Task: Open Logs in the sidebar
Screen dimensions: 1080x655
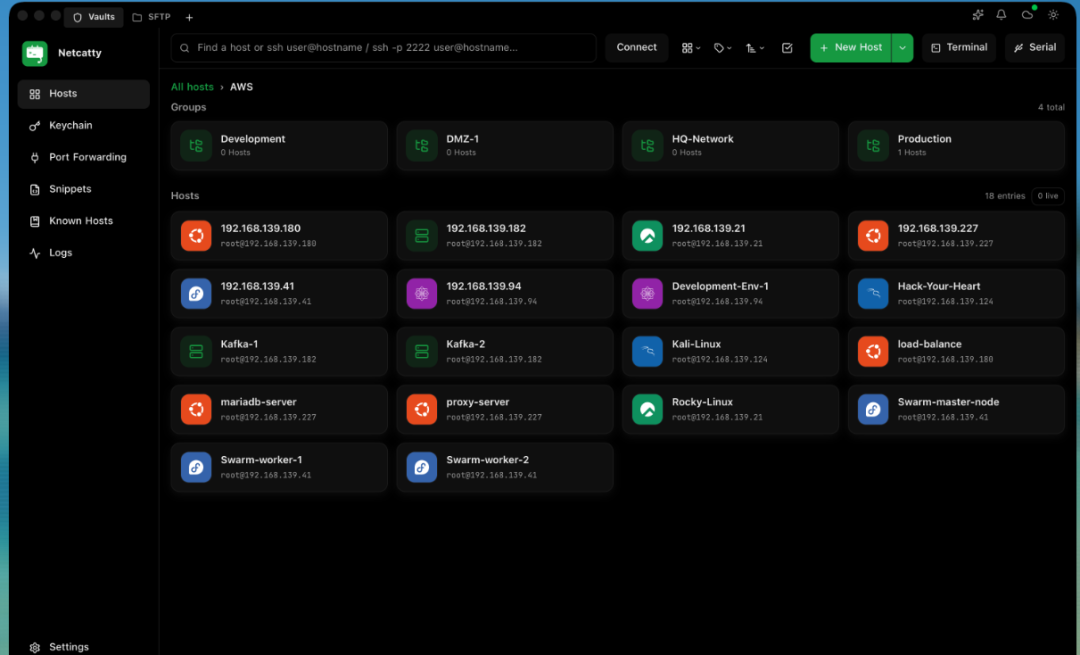Action: click(x=83, y=253)
